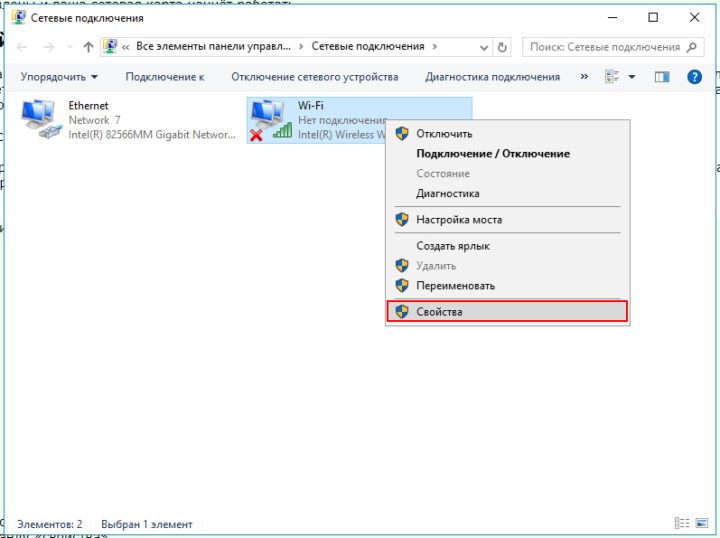Screen dimensions: 720x538
Task: Refresh the Network Connections view
Action: pos(502,47)
